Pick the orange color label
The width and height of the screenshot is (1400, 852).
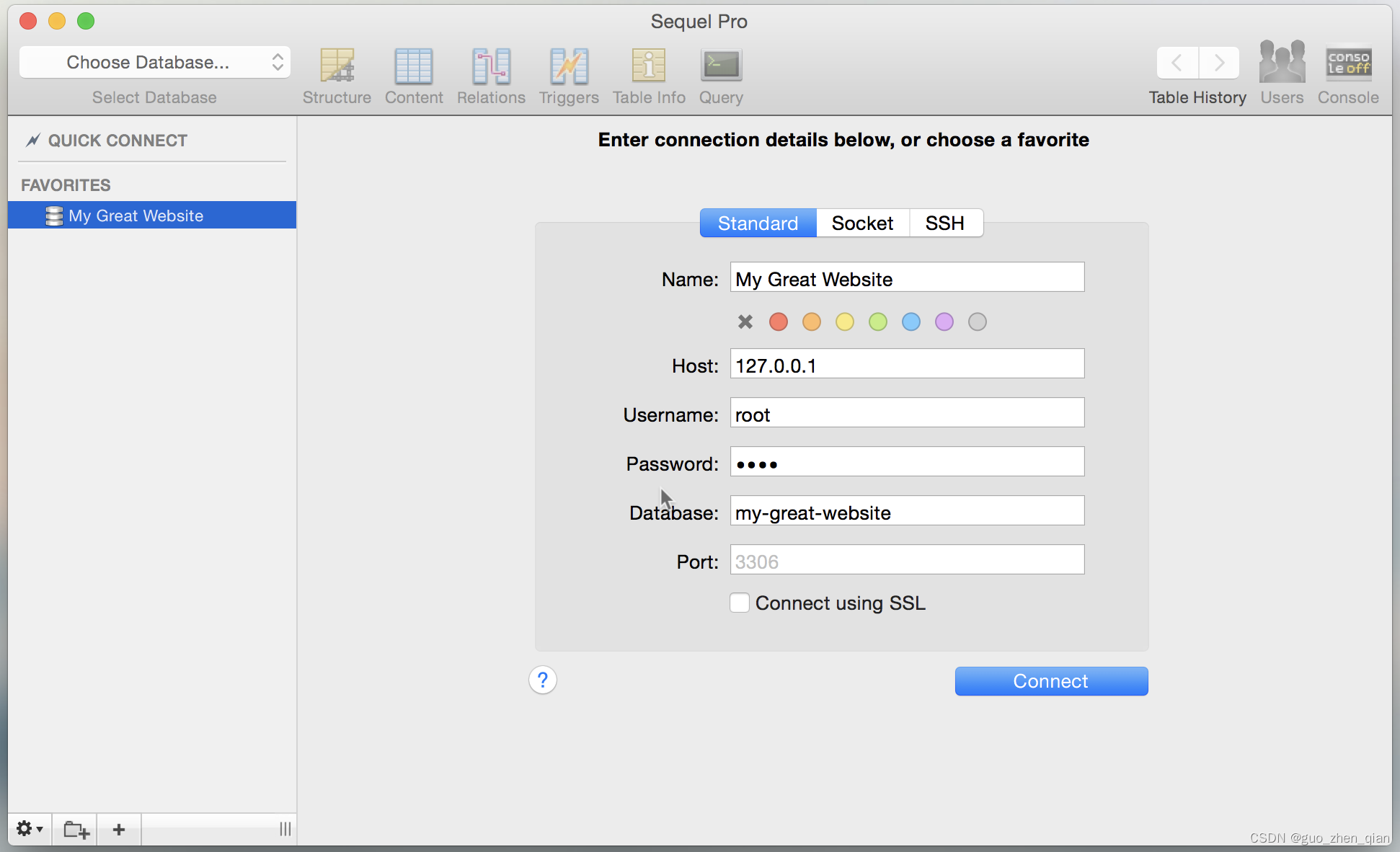point(812,321)
